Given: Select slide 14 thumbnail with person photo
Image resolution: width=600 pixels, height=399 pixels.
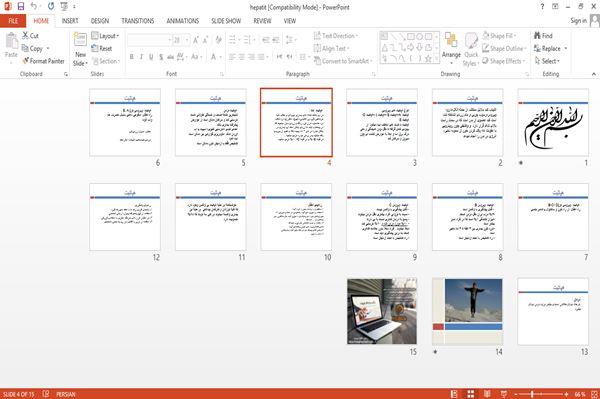Looking at the screenshot, I should pyautogui.click(x=467, y=311).
